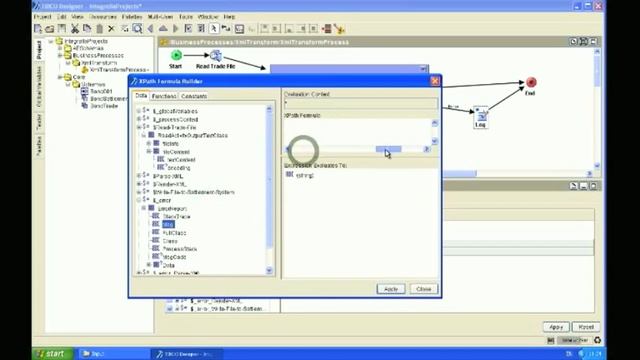
Task: Select the vertical Project side tab
Action: click(x=39, y=50)
